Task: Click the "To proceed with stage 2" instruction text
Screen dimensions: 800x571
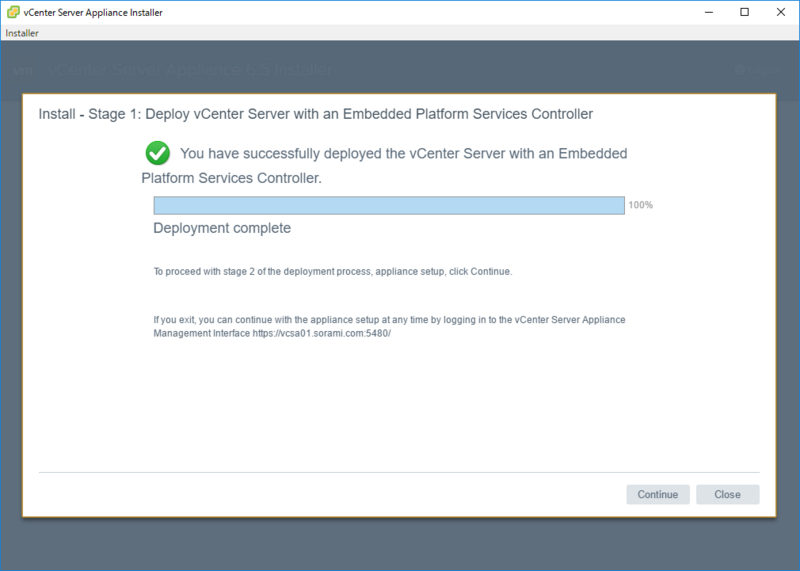Action: (333, 271)
